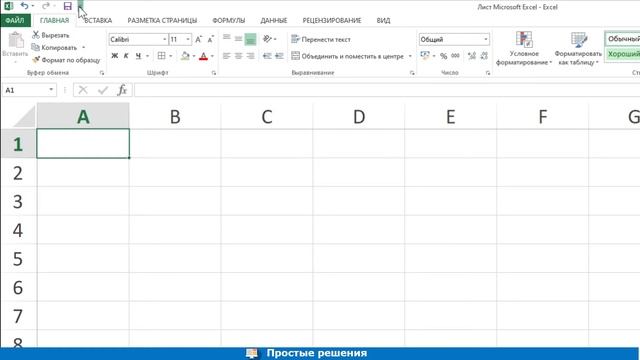Decrease indent icon
Image resolution: width=640 pixels, height=360 pixels.
click(x=267, y=56)
